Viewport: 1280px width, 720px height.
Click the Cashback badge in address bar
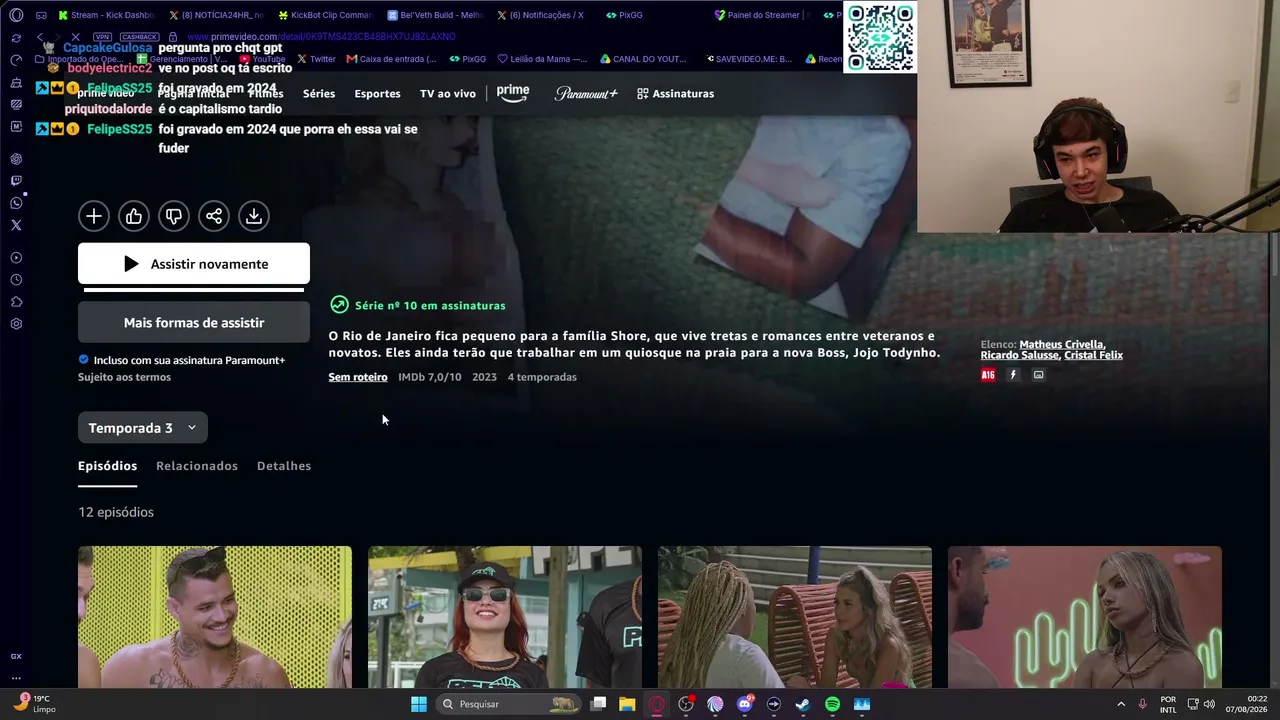tap(140, 37)
